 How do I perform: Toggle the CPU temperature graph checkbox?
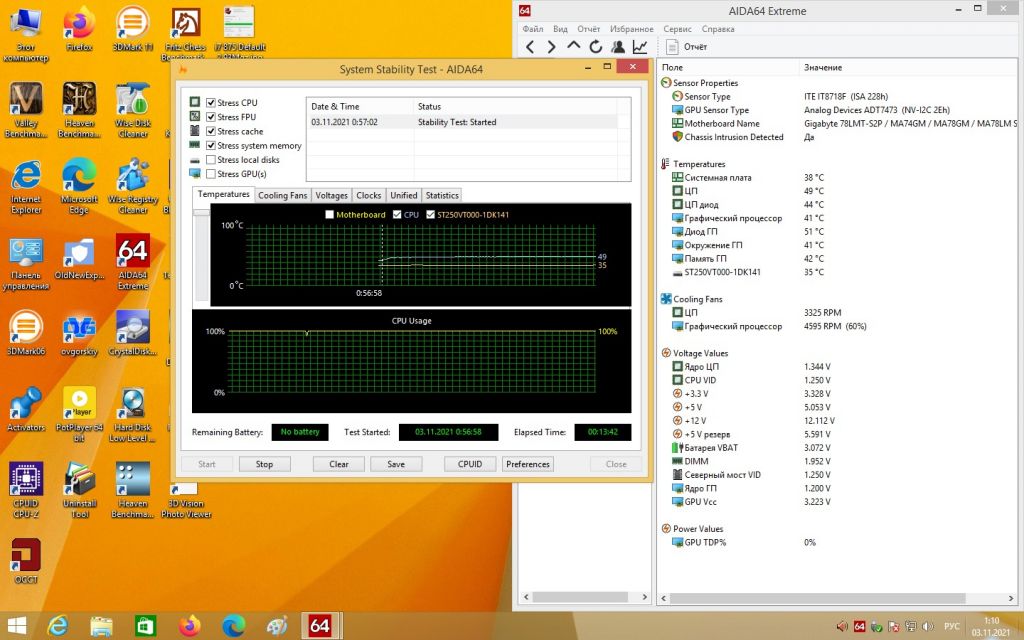pyautogui.click(x=397, y=214)
